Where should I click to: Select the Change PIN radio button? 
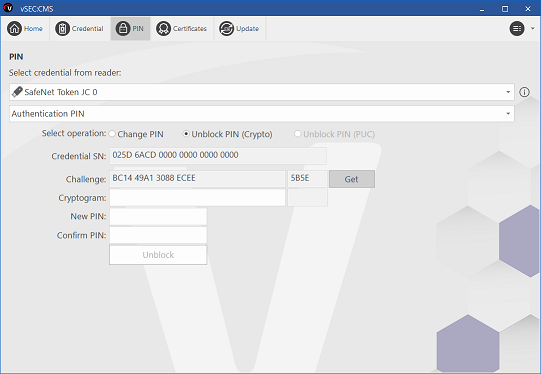pyautogui.click(x=112, y=134)
